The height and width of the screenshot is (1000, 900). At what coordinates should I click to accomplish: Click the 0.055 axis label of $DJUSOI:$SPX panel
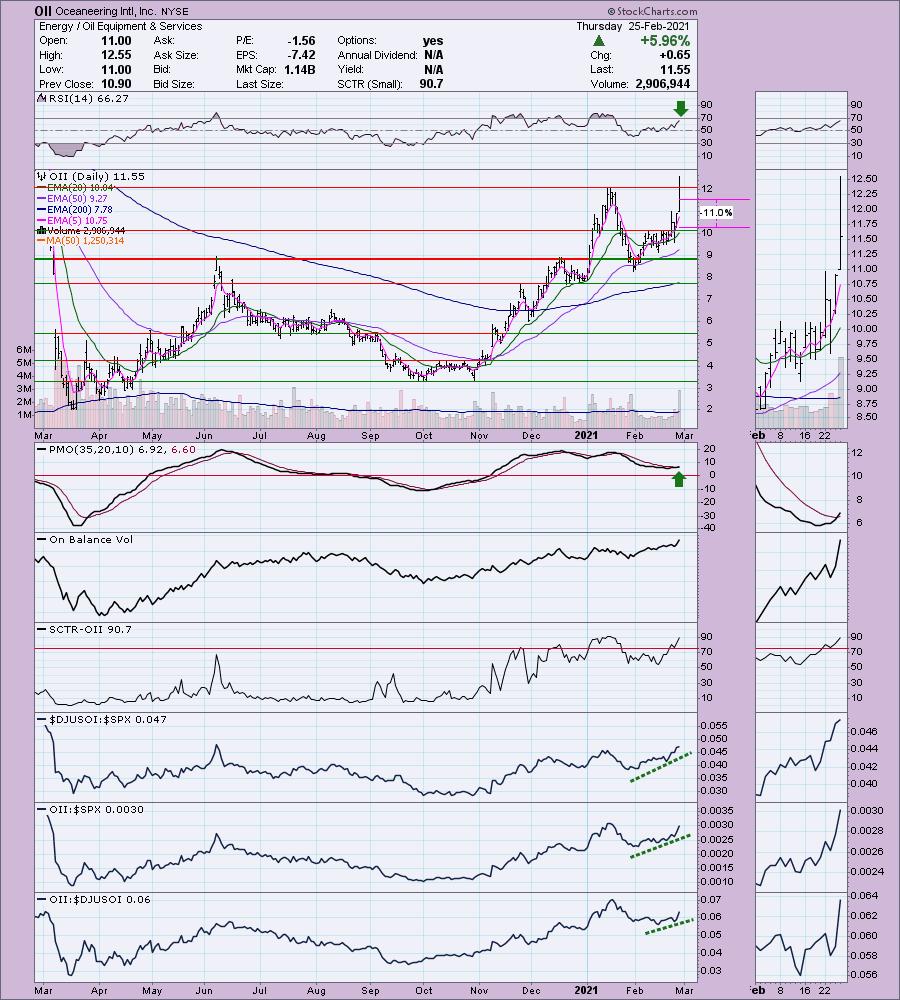[x=714, y=726]
